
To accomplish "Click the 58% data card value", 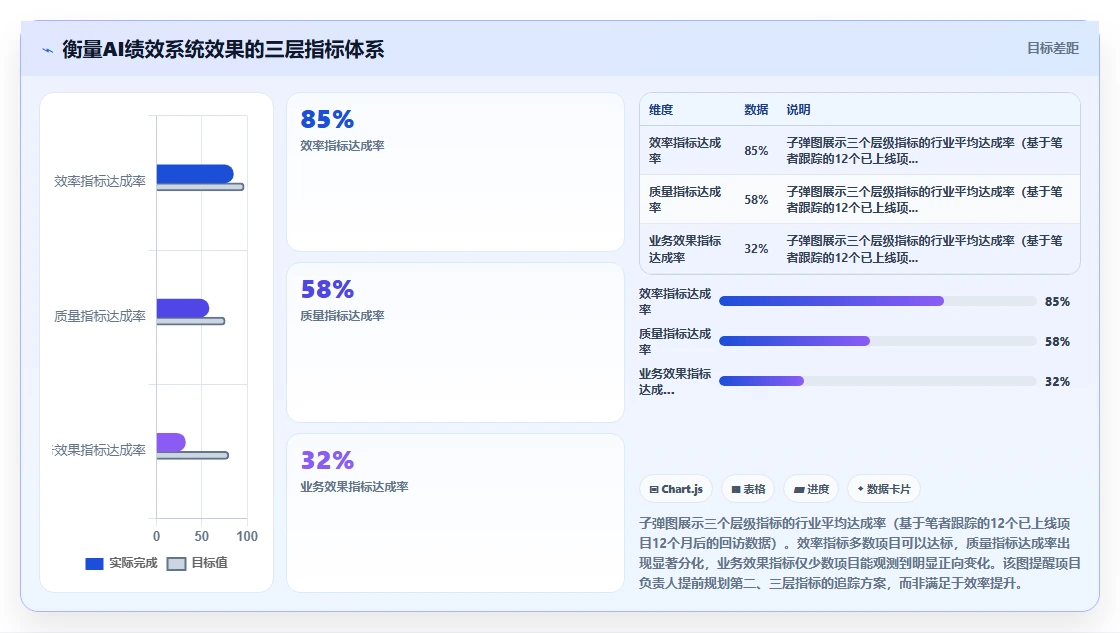I will (x=327, y=289).
